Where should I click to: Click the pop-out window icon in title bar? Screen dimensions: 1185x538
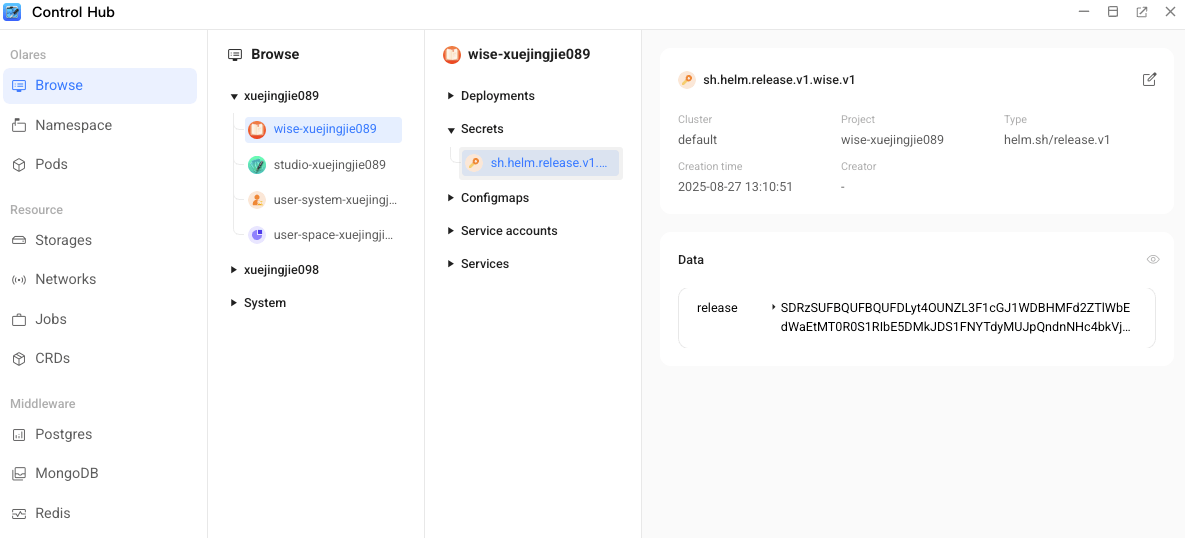coord(1141,12)
